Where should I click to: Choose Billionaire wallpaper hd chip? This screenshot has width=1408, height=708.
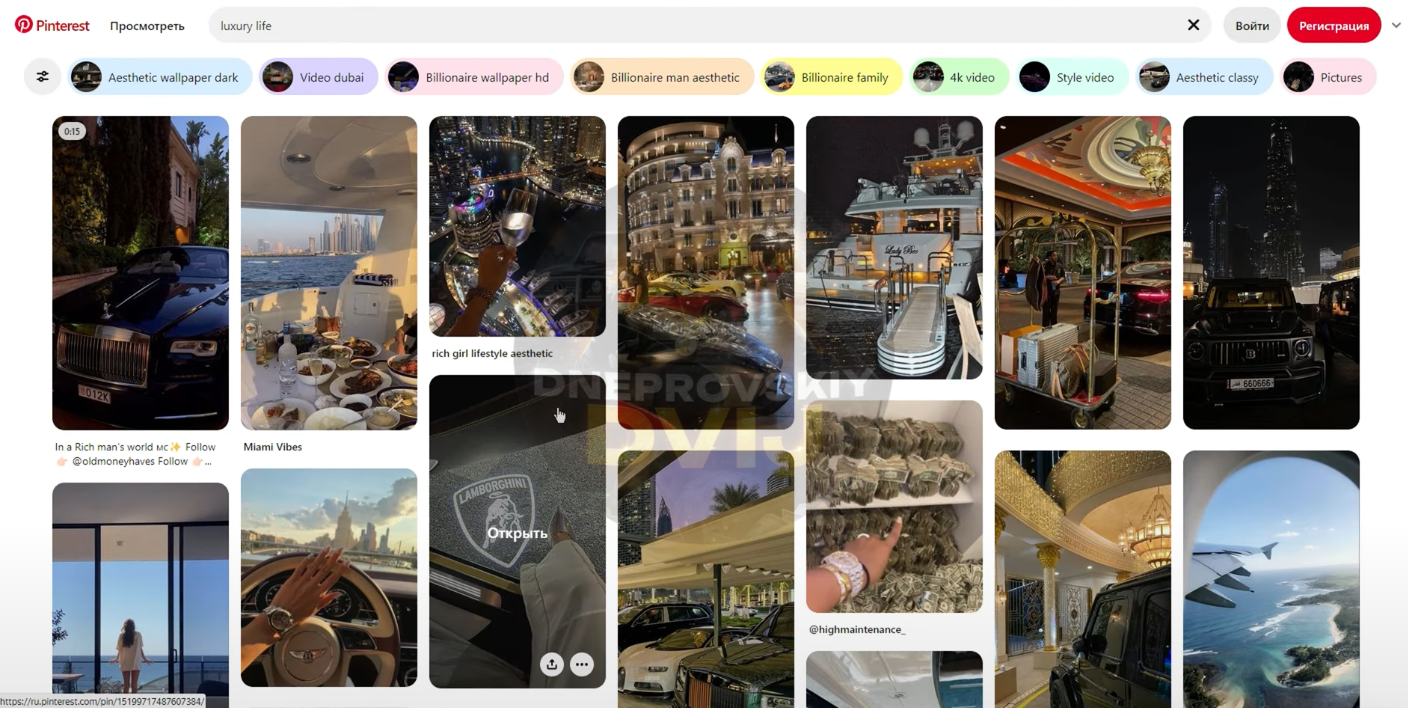[x=474, y=77]
